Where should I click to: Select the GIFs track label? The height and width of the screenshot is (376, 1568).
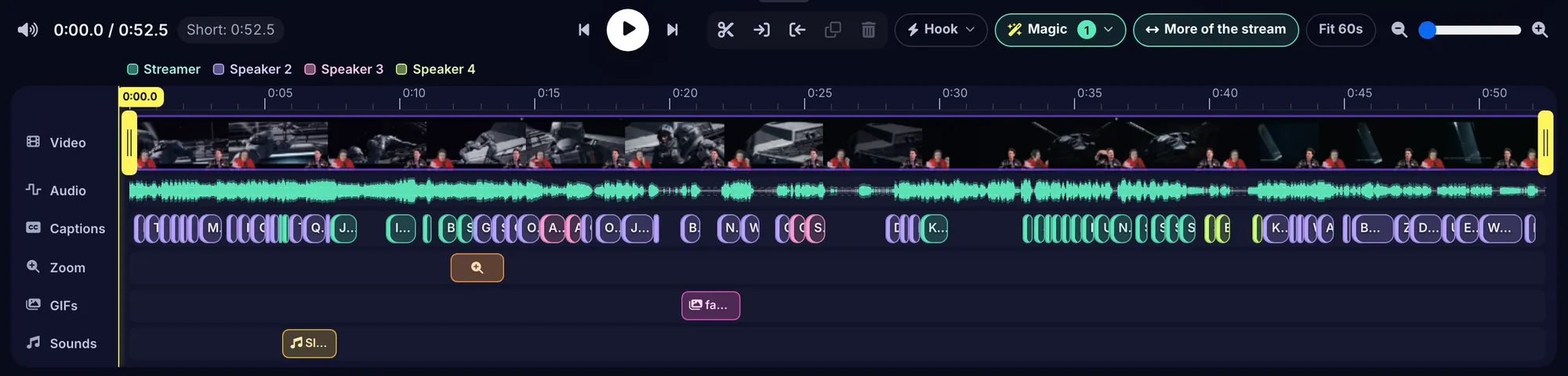pyautogui.click(x=64, y=305)
